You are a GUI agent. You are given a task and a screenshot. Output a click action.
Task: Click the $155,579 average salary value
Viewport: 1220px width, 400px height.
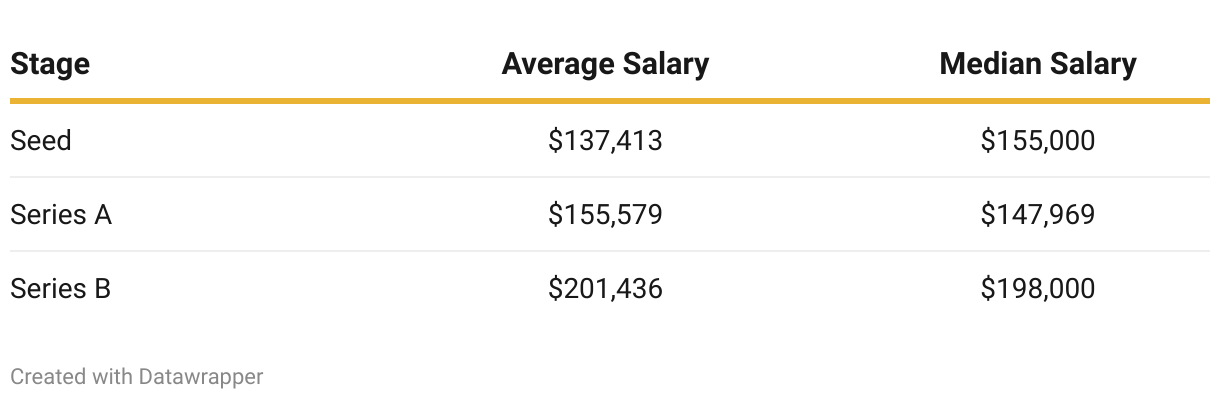pos(605,215)
